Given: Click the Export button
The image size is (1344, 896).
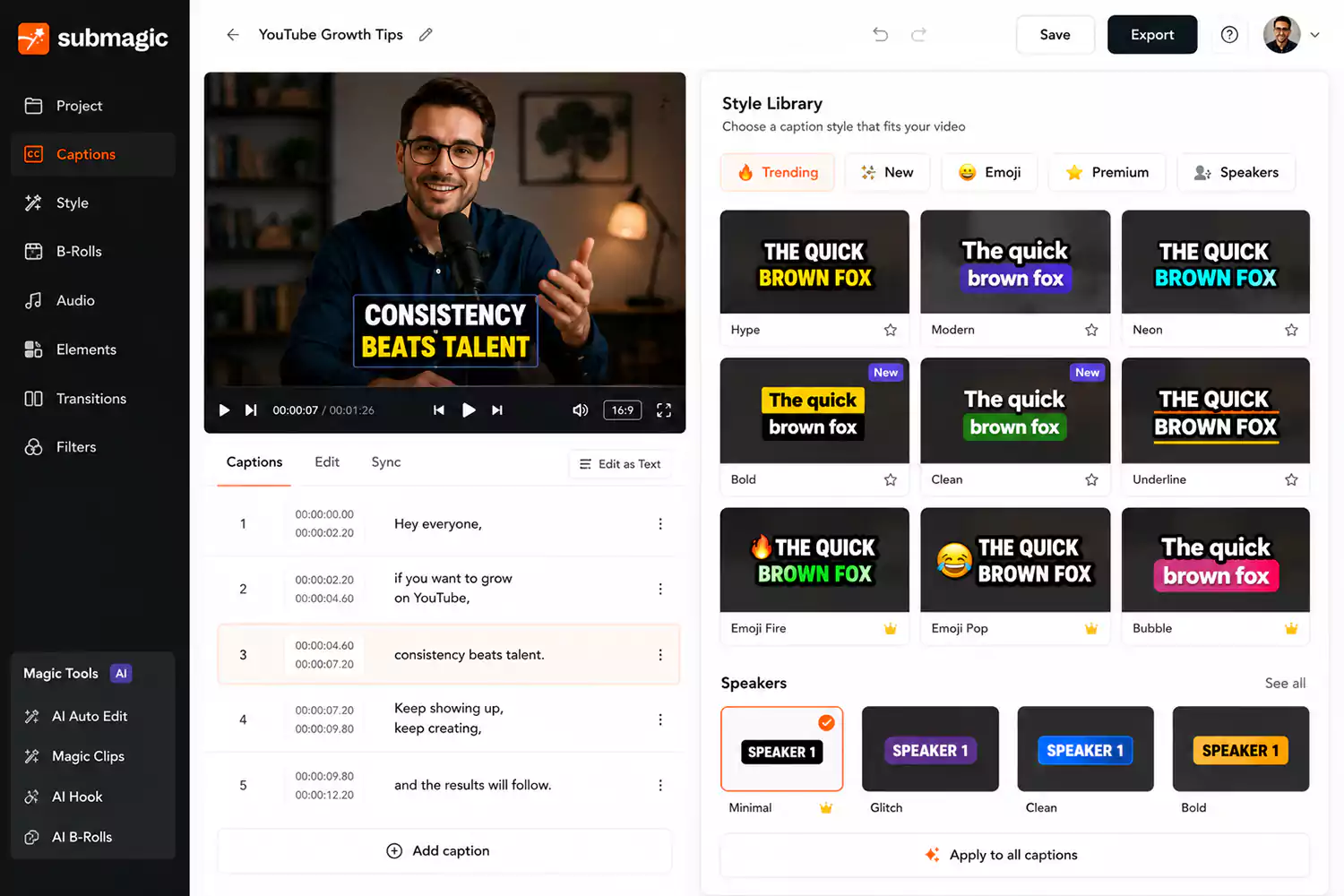Looking at the screenshot, I should 1152,35.
